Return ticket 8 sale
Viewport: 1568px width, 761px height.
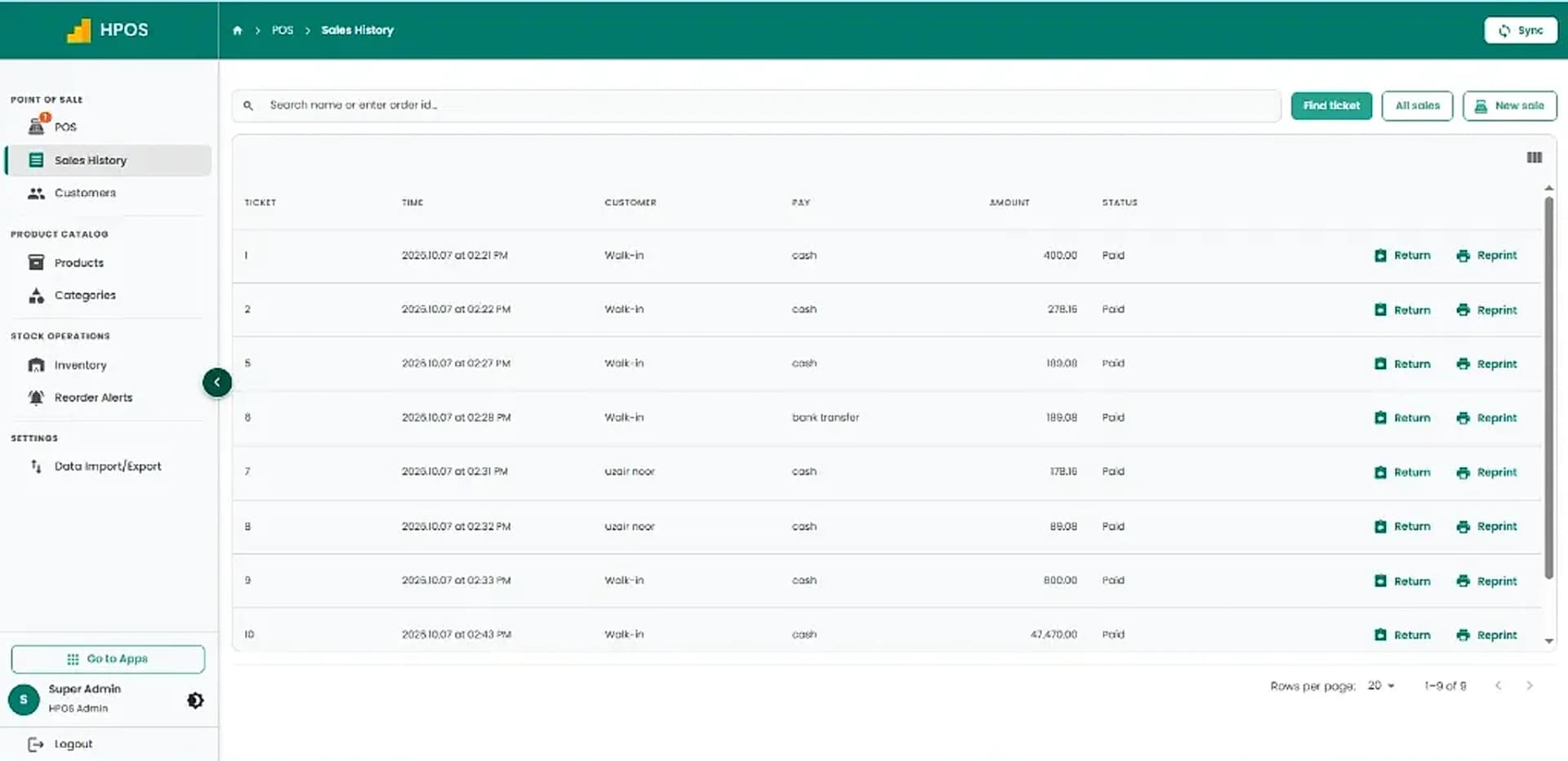tap(1402, 527)
